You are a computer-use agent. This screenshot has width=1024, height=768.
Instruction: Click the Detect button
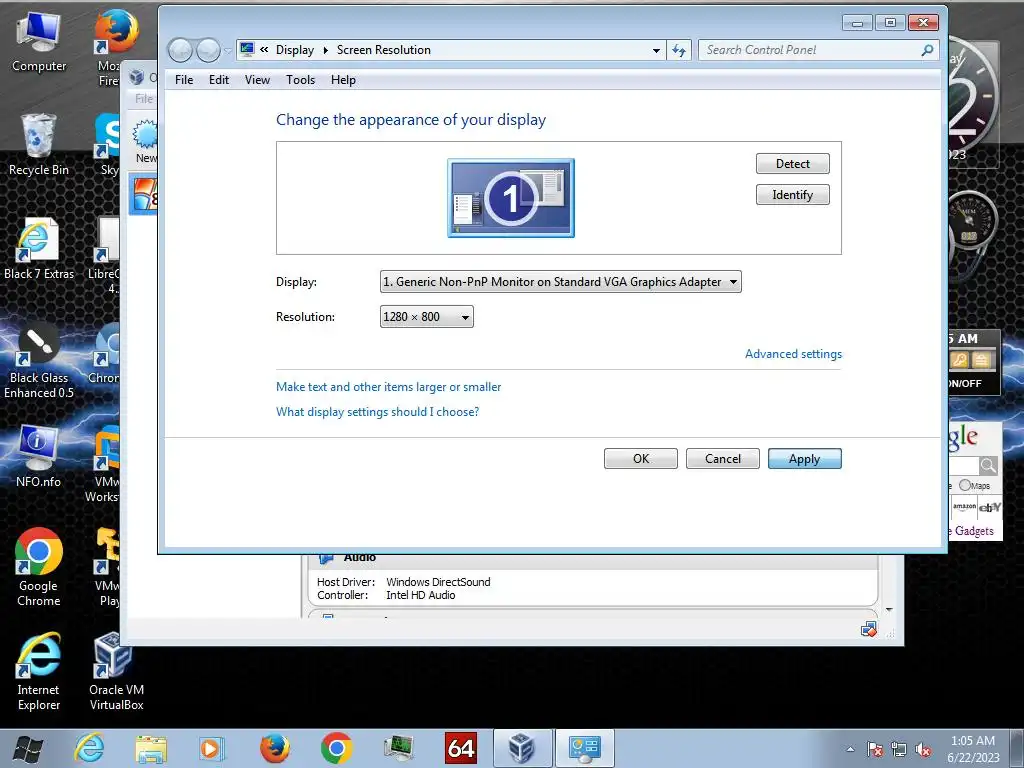click(793, 164)
